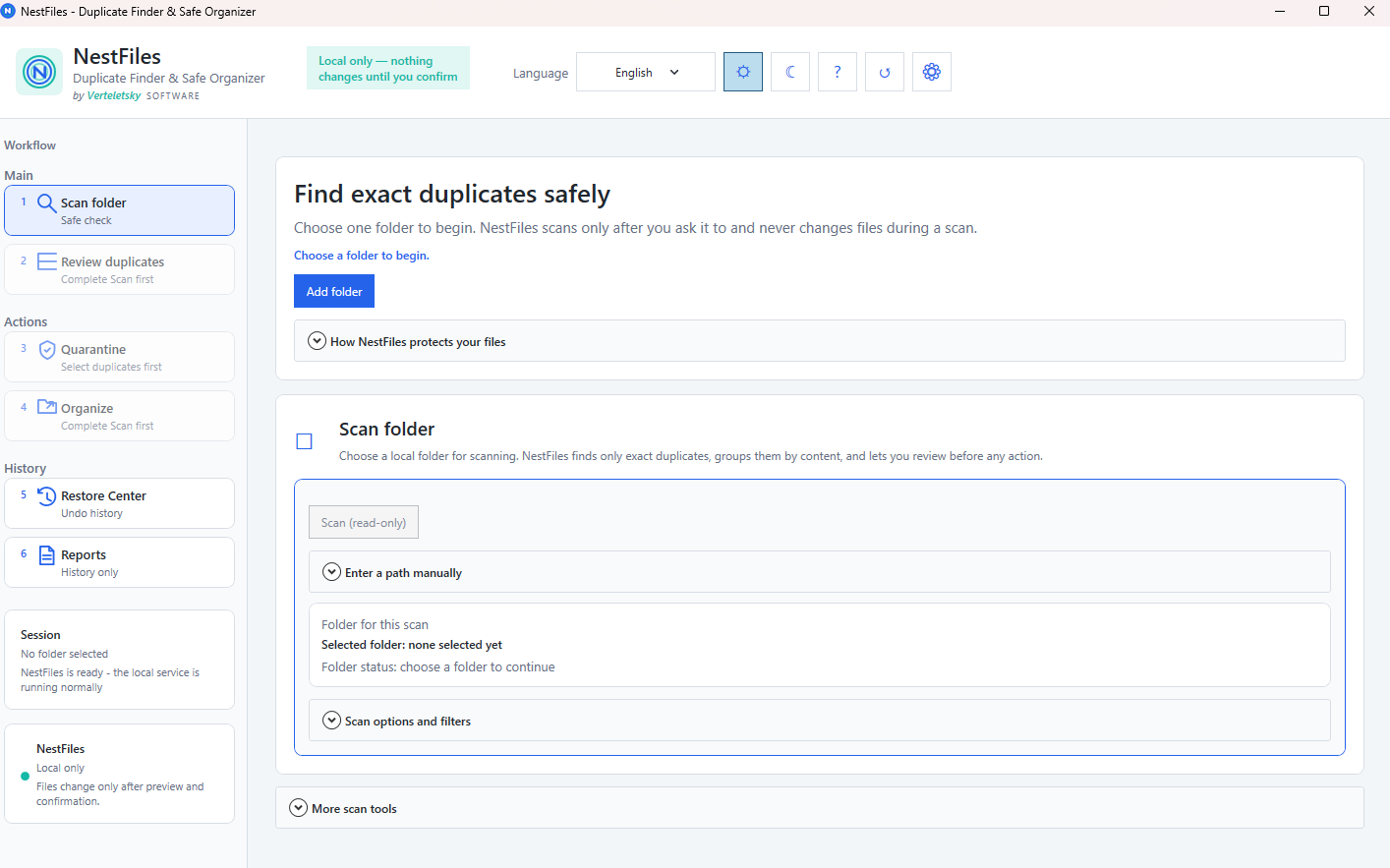Switch to light theme sun icon
1390x868 pixels.
tap(743, 72)
